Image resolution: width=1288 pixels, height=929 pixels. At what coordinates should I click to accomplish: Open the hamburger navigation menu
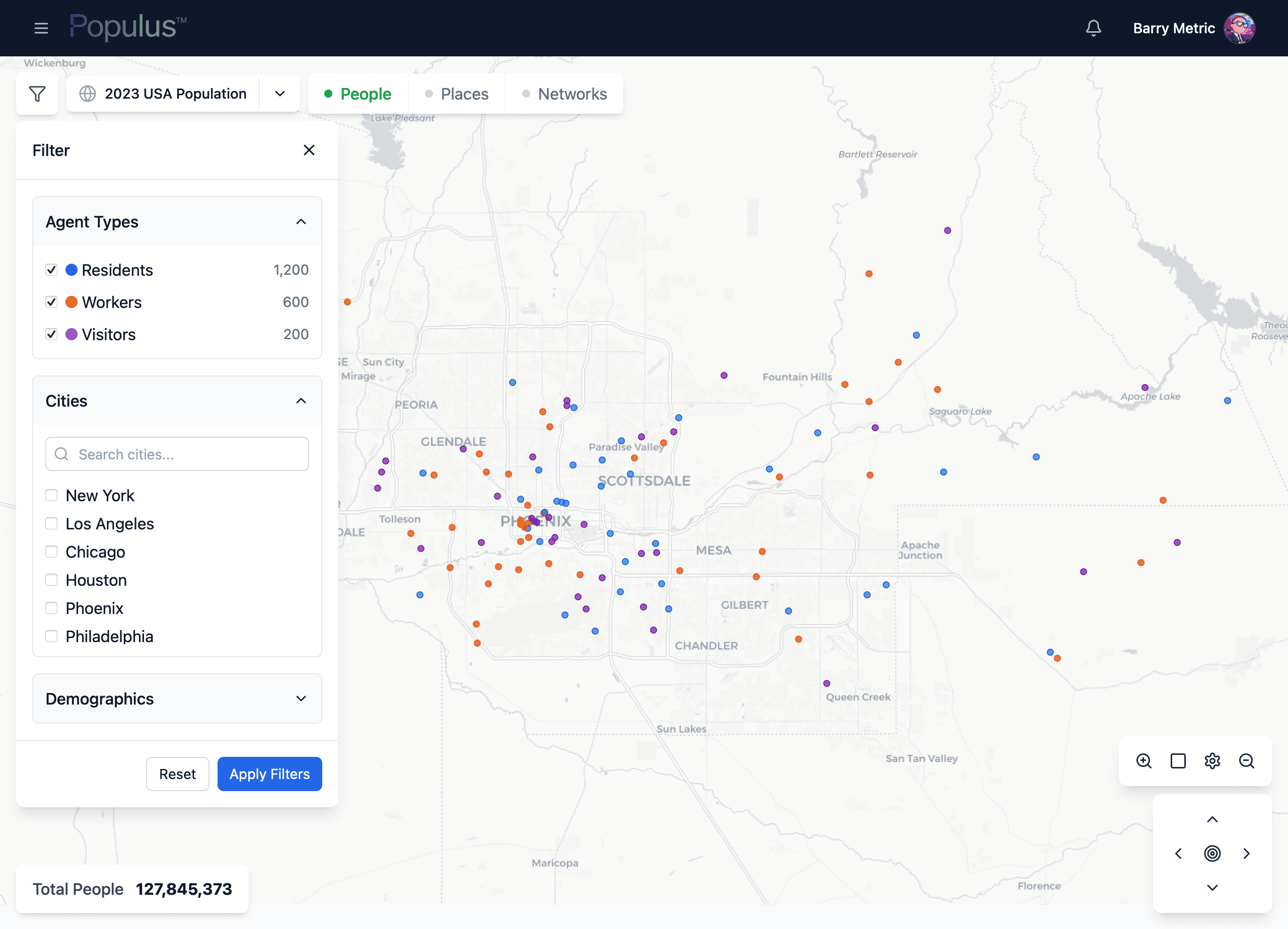[x=41, y=28]
